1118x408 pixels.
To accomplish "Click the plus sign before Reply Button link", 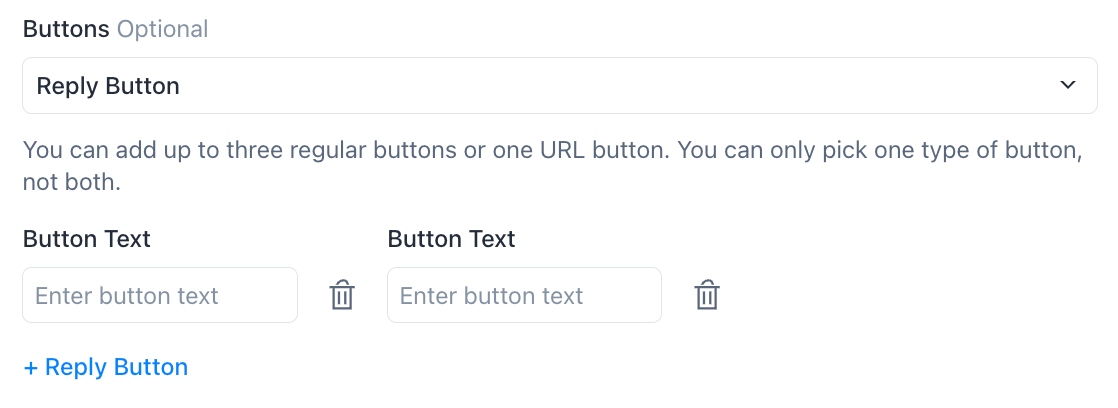I will tap(31, 368).
